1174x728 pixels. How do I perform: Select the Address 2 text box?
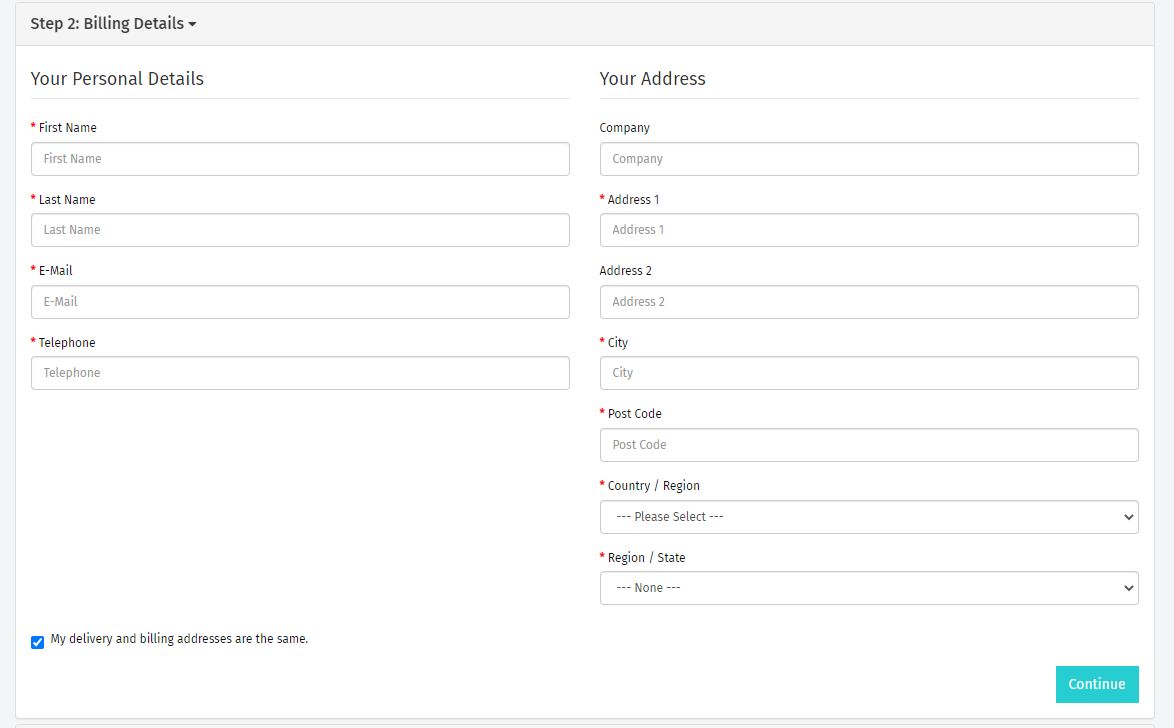coord(869,302)
